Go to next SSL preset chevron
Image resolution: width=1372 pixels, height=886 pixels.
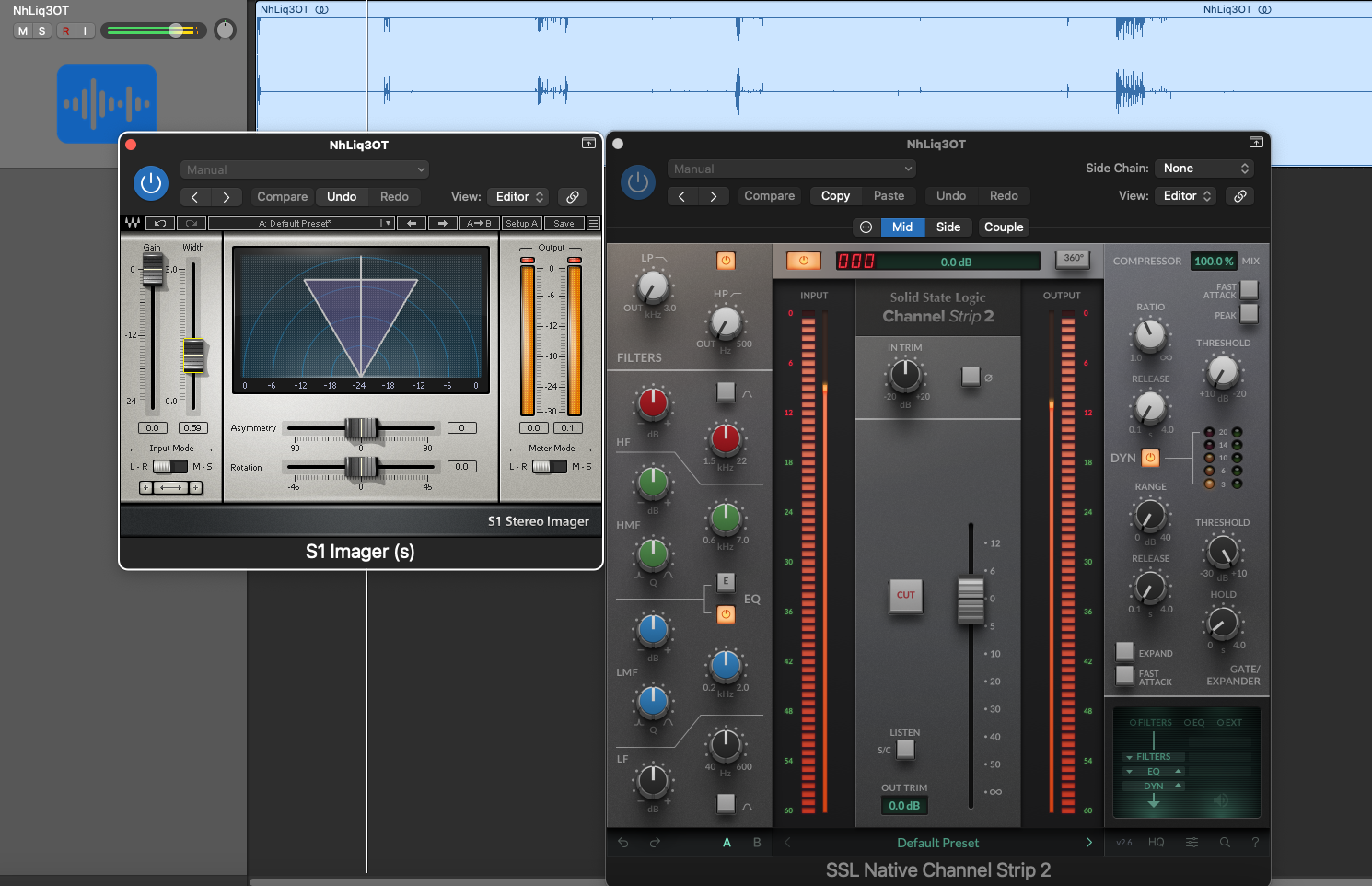1089,843
